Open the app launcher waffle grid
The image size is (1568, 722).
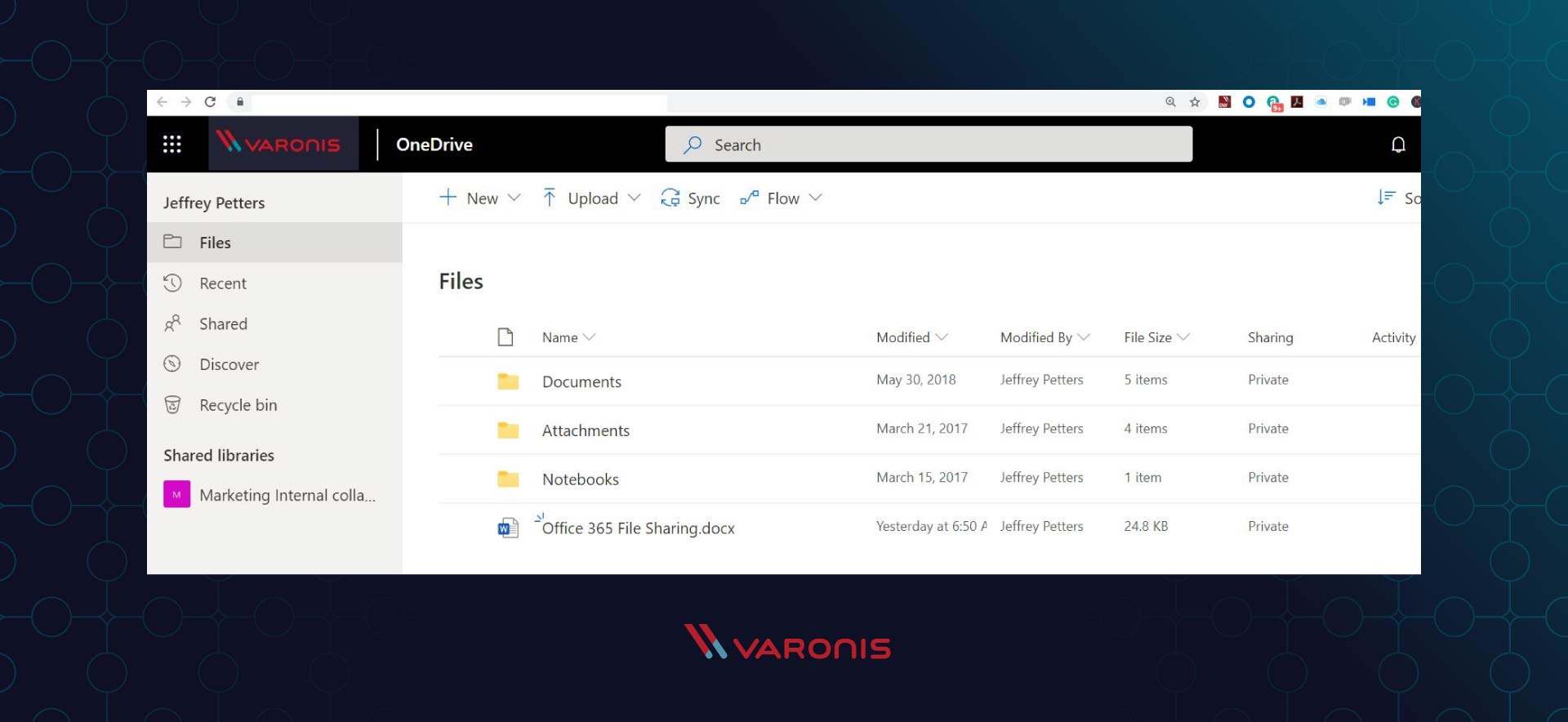171,145
